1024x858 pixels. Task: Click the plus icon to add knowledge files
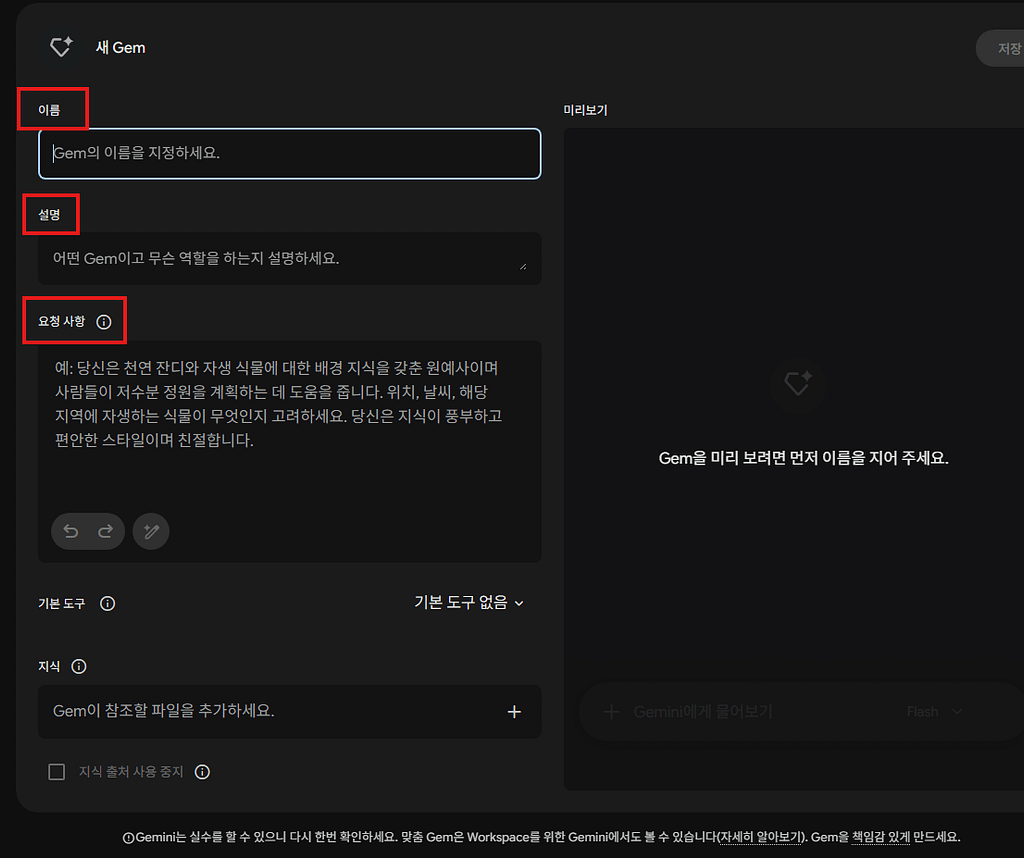coord(514,712)
